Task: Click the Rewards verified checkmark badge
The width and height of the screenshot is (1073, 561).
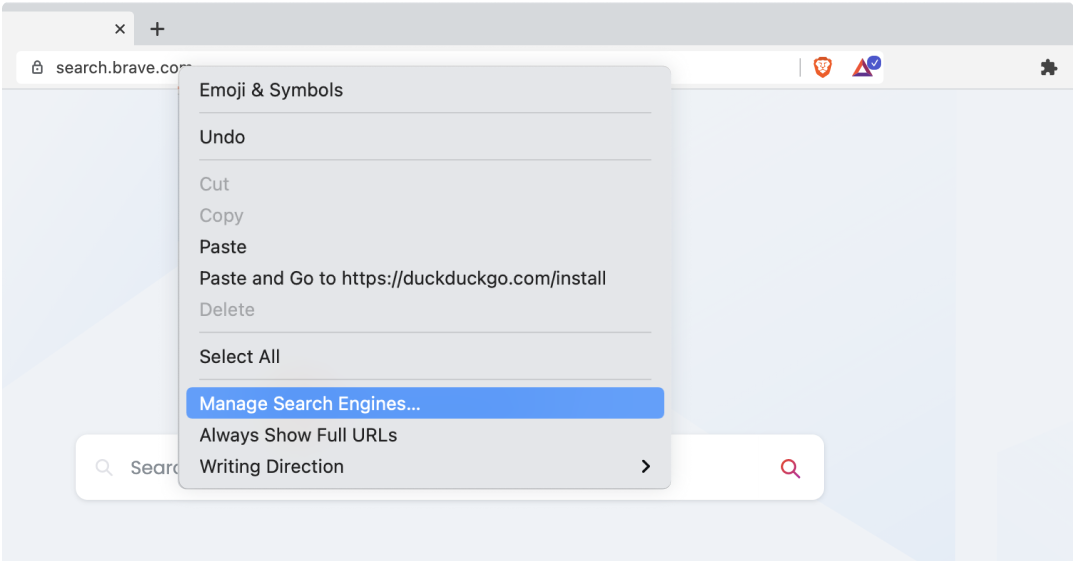Action: (874, 63)
